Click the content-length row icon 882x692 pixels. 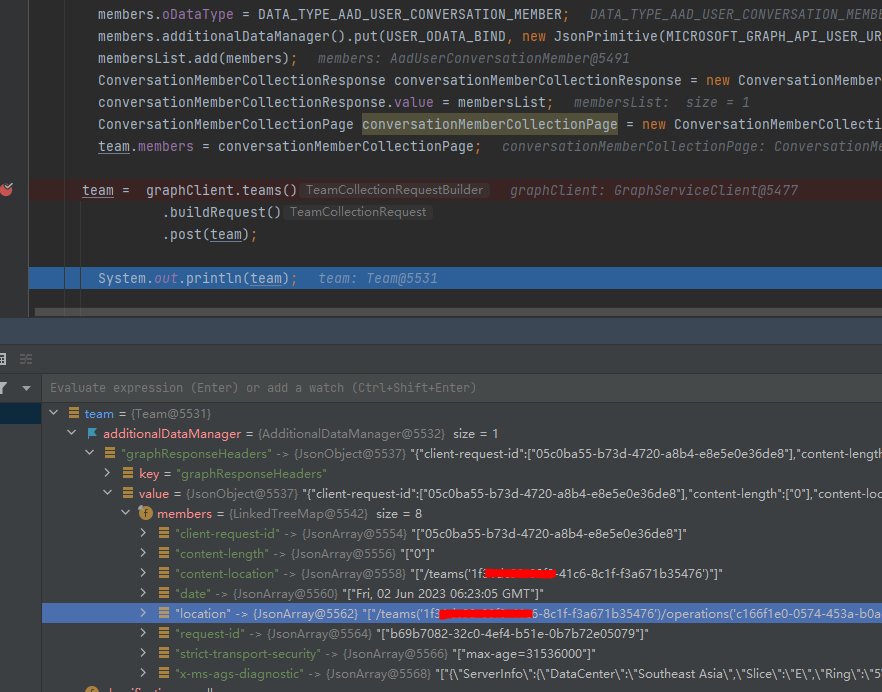tap(164, 553)
